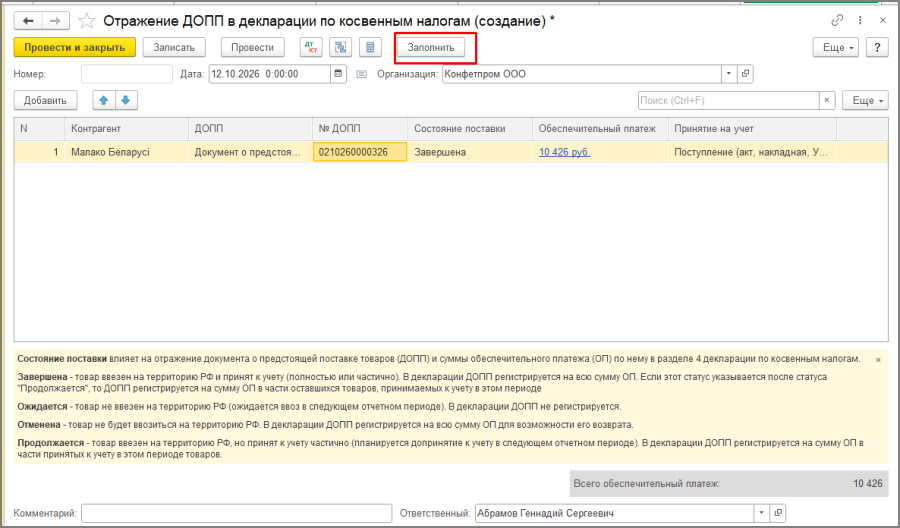Select the Поступление (акт, накладная cell
The height and width of the screenshot is (528, 900).
[752, 152]
